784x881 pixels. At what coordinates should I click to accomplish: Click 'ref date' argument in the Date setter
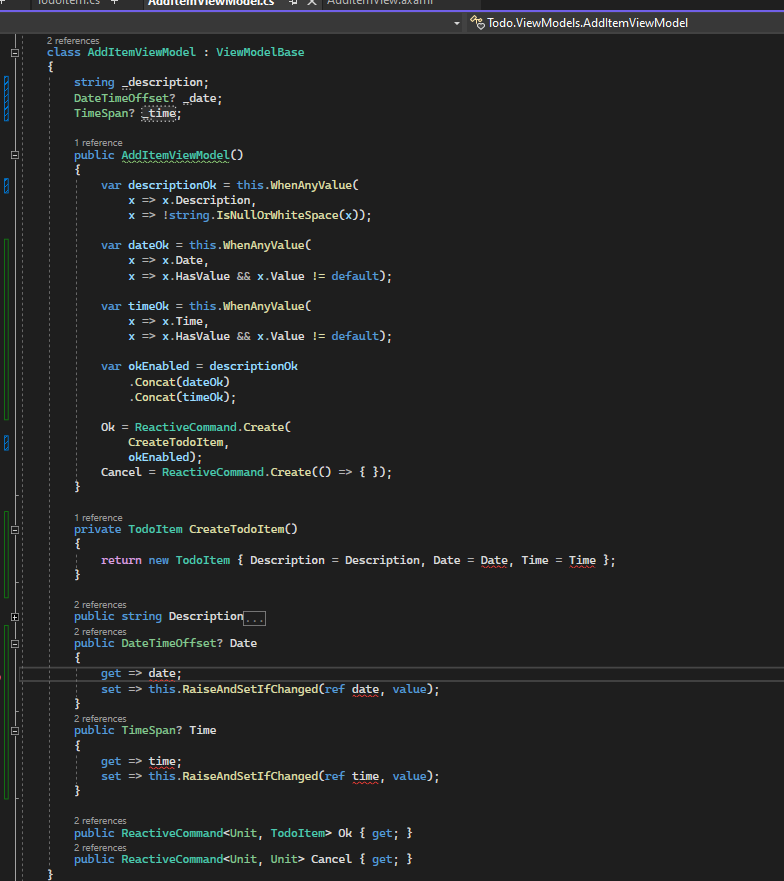[352, 689]
